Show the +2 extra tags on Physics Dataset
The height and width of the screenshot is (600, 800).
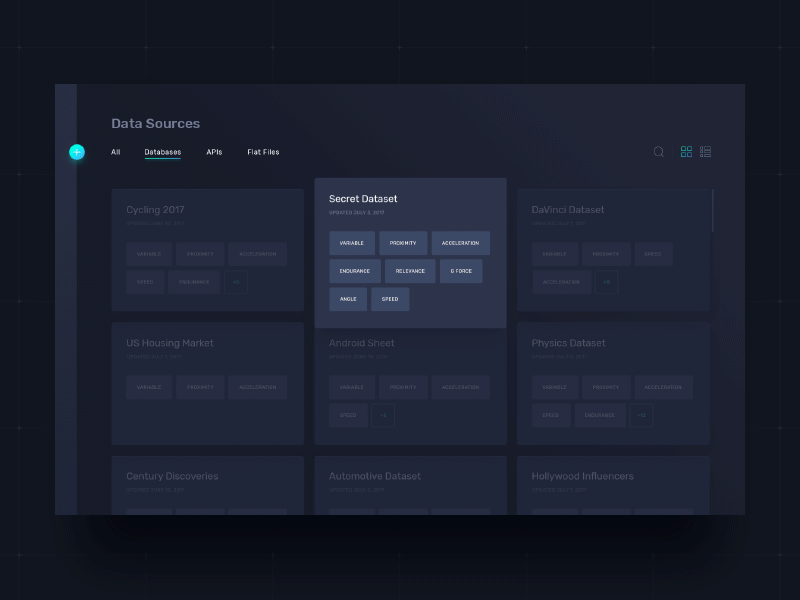coord(641,415)
